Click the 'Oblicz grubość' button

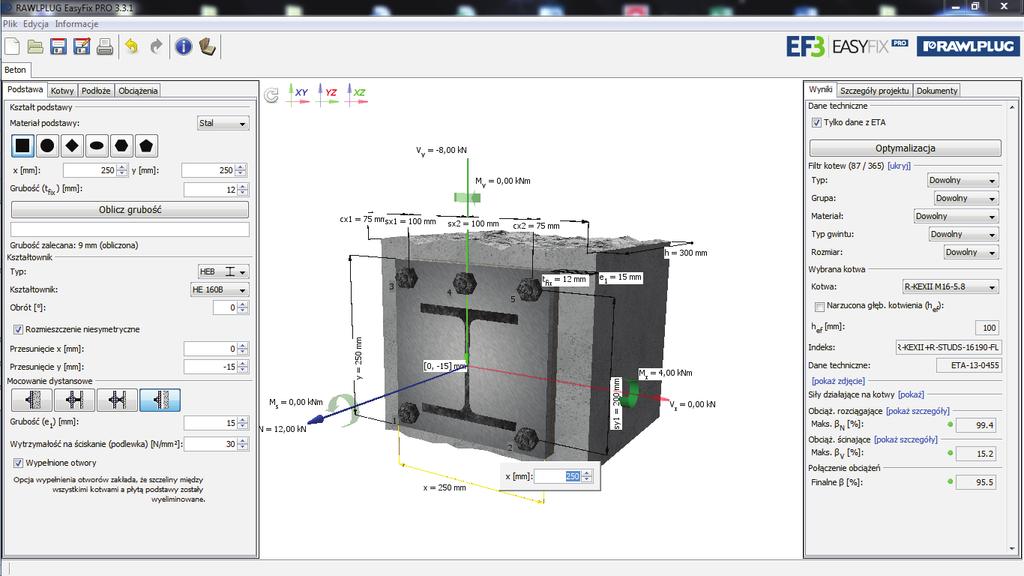(x=130, y=210)
